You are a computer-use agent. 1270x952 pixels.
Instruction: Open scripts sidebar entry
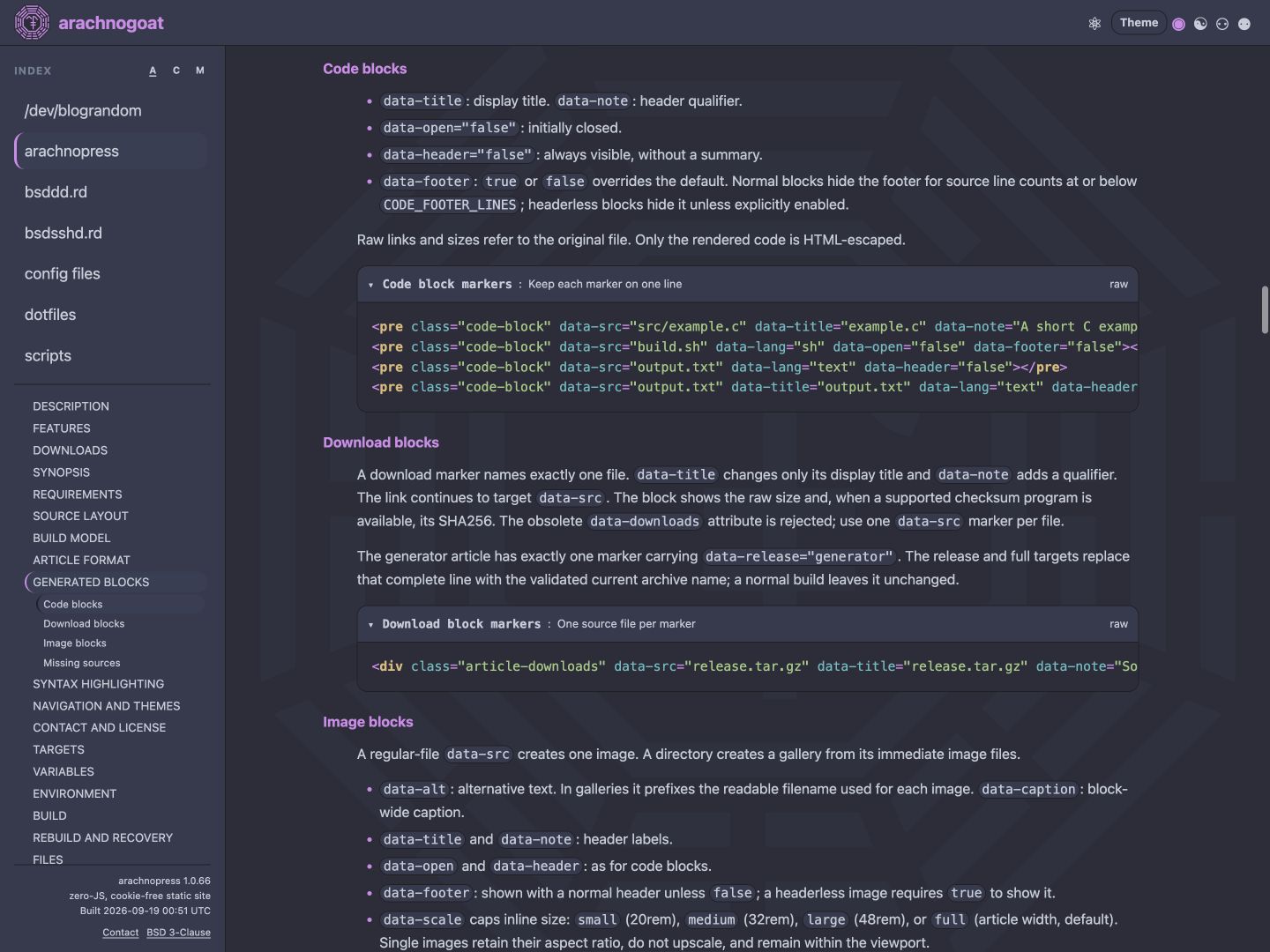[111, 355]
